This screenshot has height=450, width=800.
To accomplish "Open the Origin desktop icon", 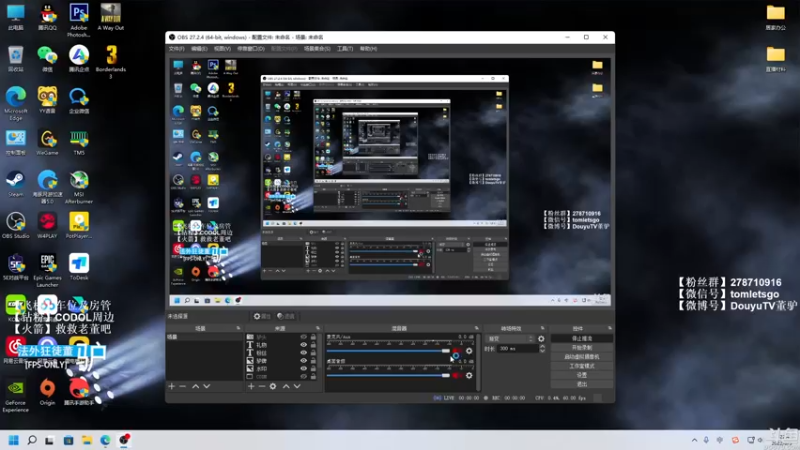I will (47, 392).
